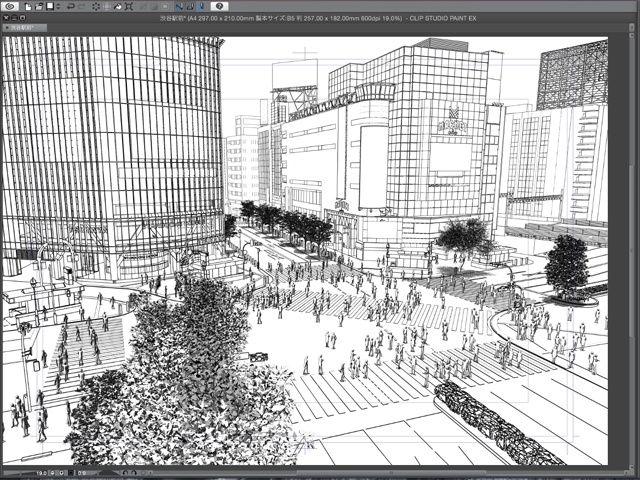
Task: Toggle snap to special ruler
Action: pyautogui.click(x=190, y=6)
